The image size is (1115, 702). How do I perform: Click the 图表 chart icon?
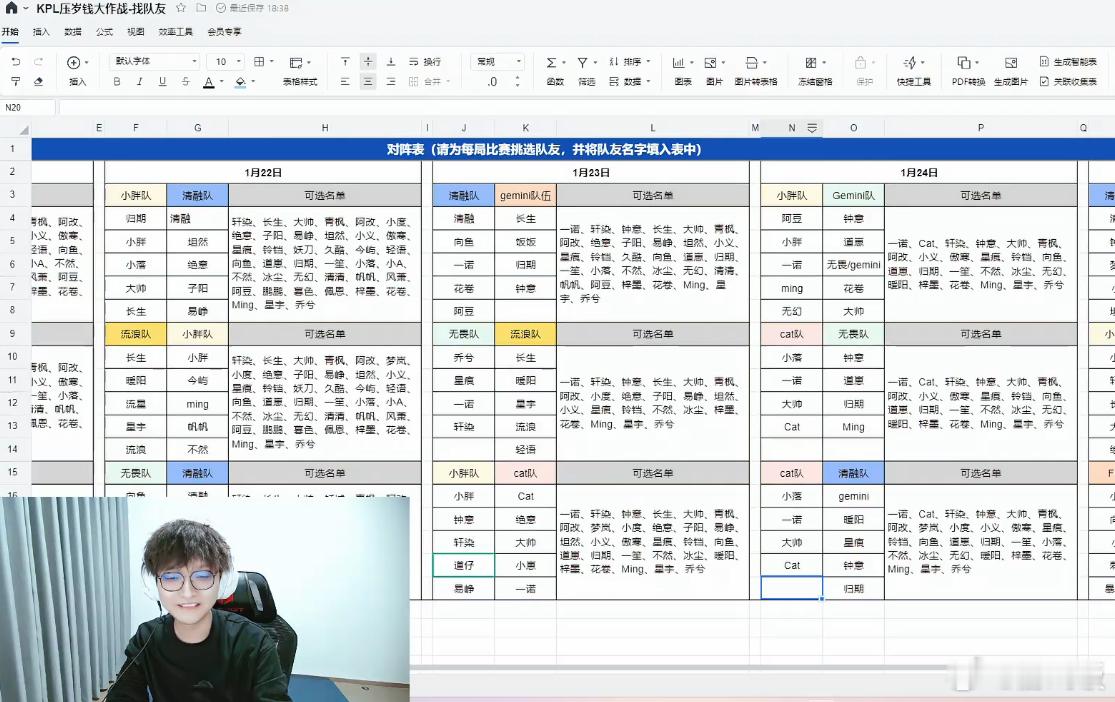pyautogui.click(x=679, y=63)
